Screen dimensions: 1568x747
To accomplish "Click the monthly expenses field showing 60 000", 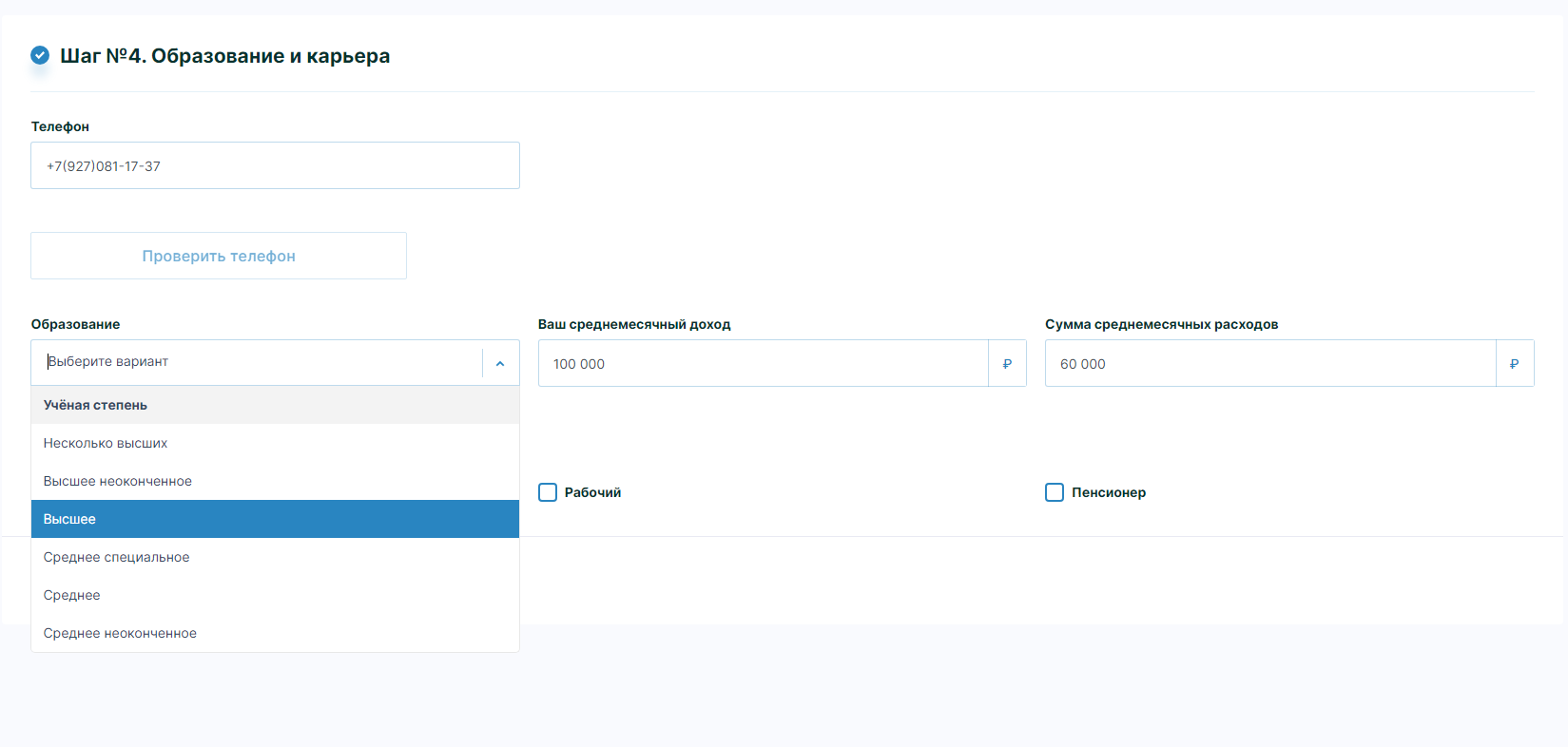I will coord(1269,364).
